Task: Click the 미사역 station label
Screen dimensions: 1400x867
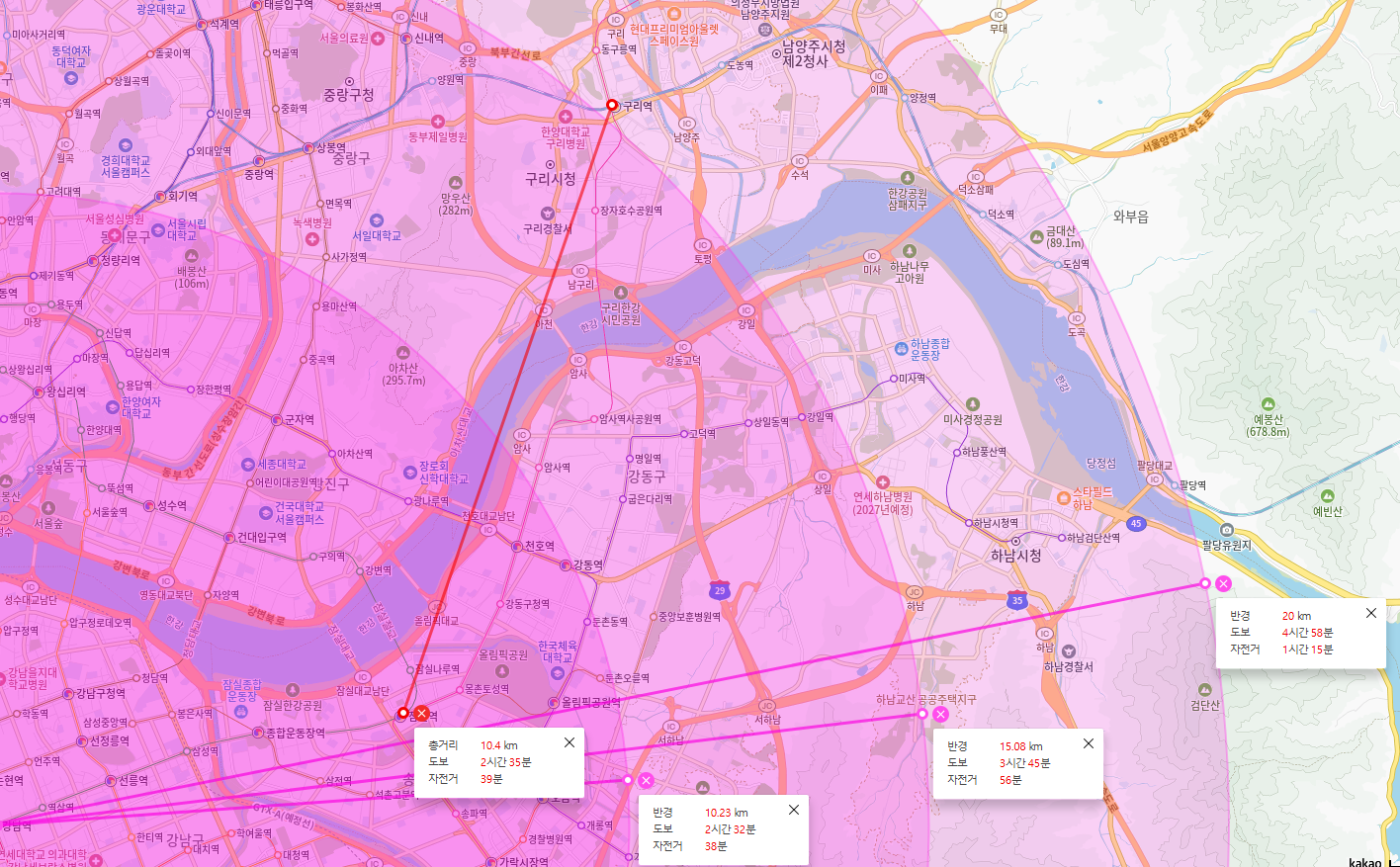Action: 913,378
